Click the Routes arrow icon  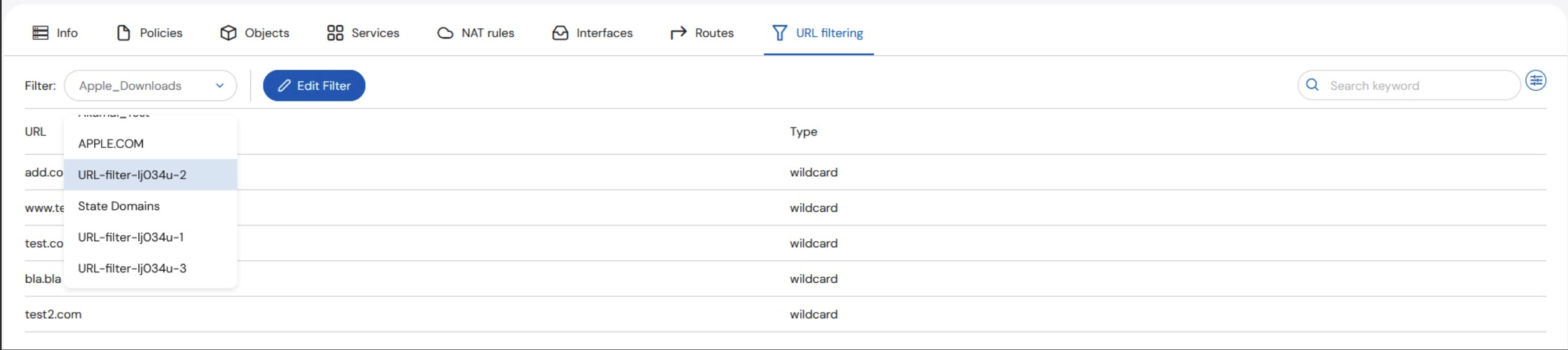678,33
